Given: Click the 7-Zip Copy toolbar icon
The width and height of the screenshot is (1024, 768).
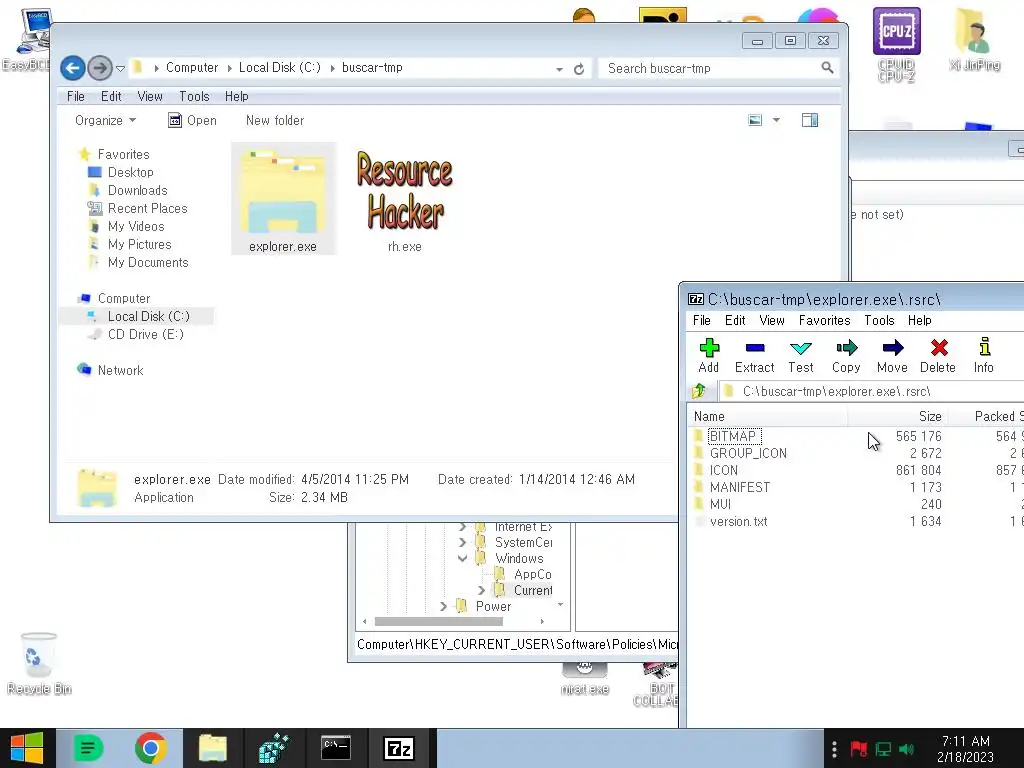Looking at the screenshot, I should [x=846, y=355].
